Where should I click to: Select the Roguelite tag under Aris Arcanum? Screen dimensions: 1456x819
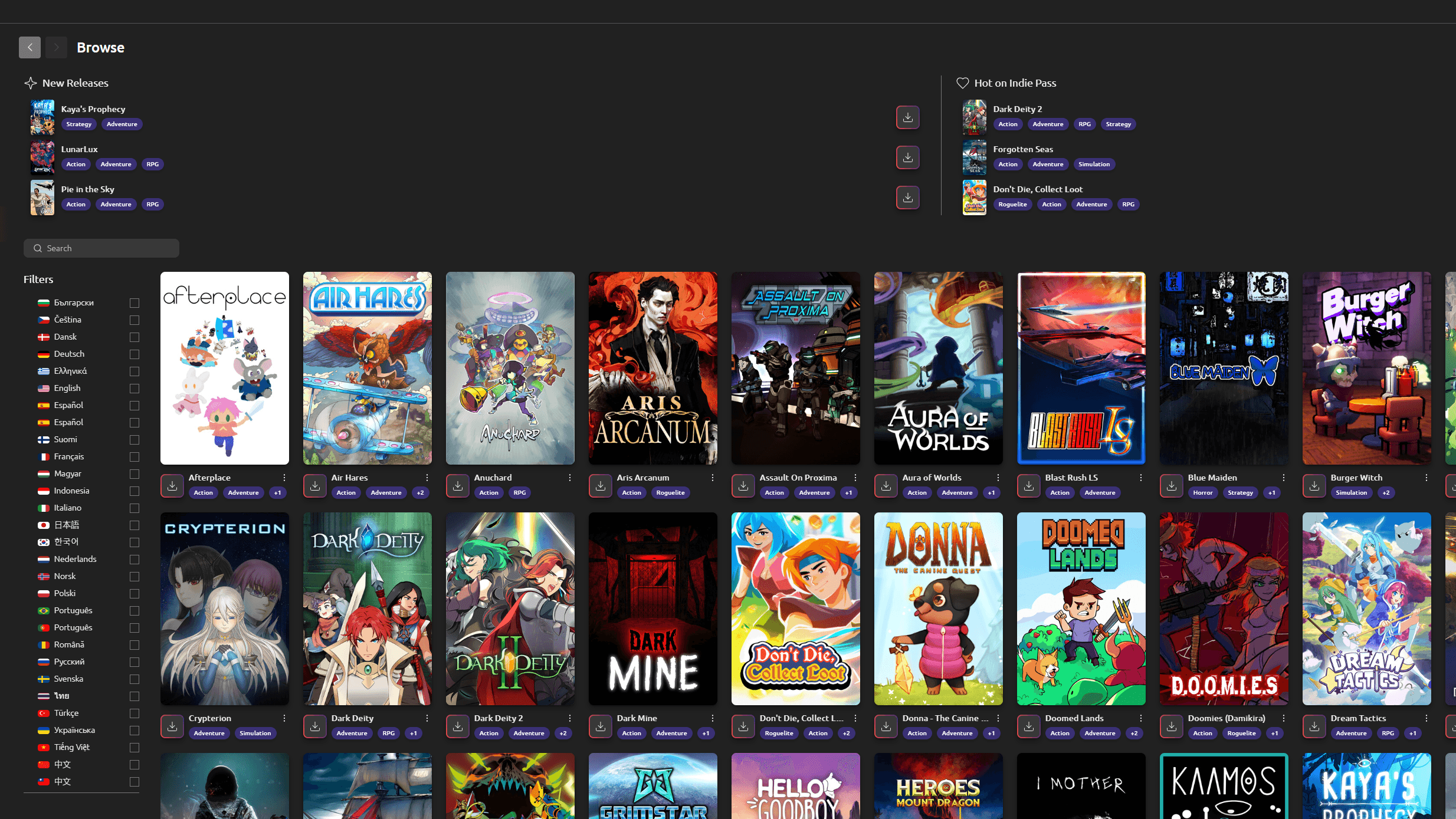pos(670,492)
